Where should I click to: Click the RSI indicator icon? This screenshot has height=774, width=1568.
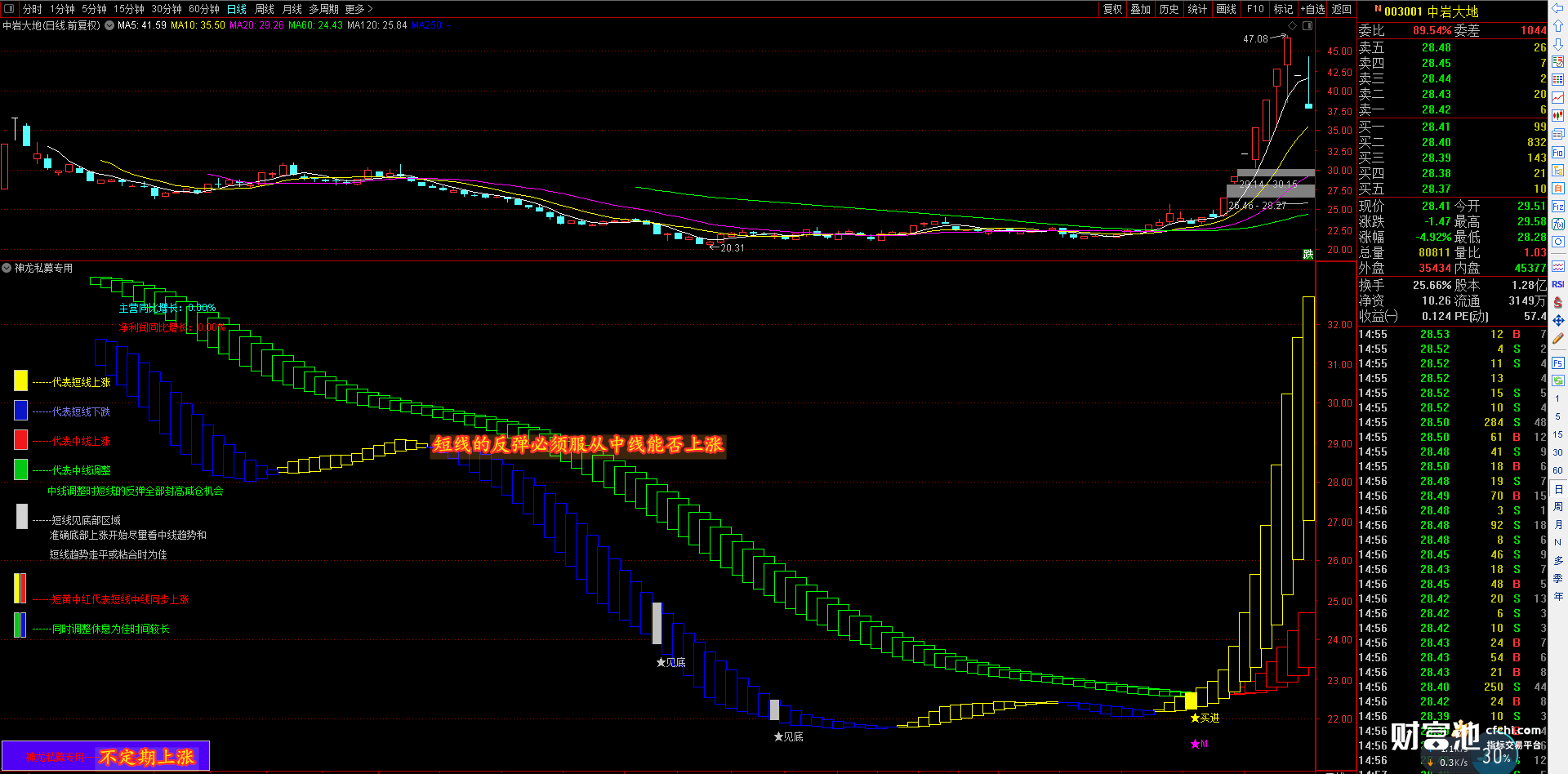tap(1557, 284)
